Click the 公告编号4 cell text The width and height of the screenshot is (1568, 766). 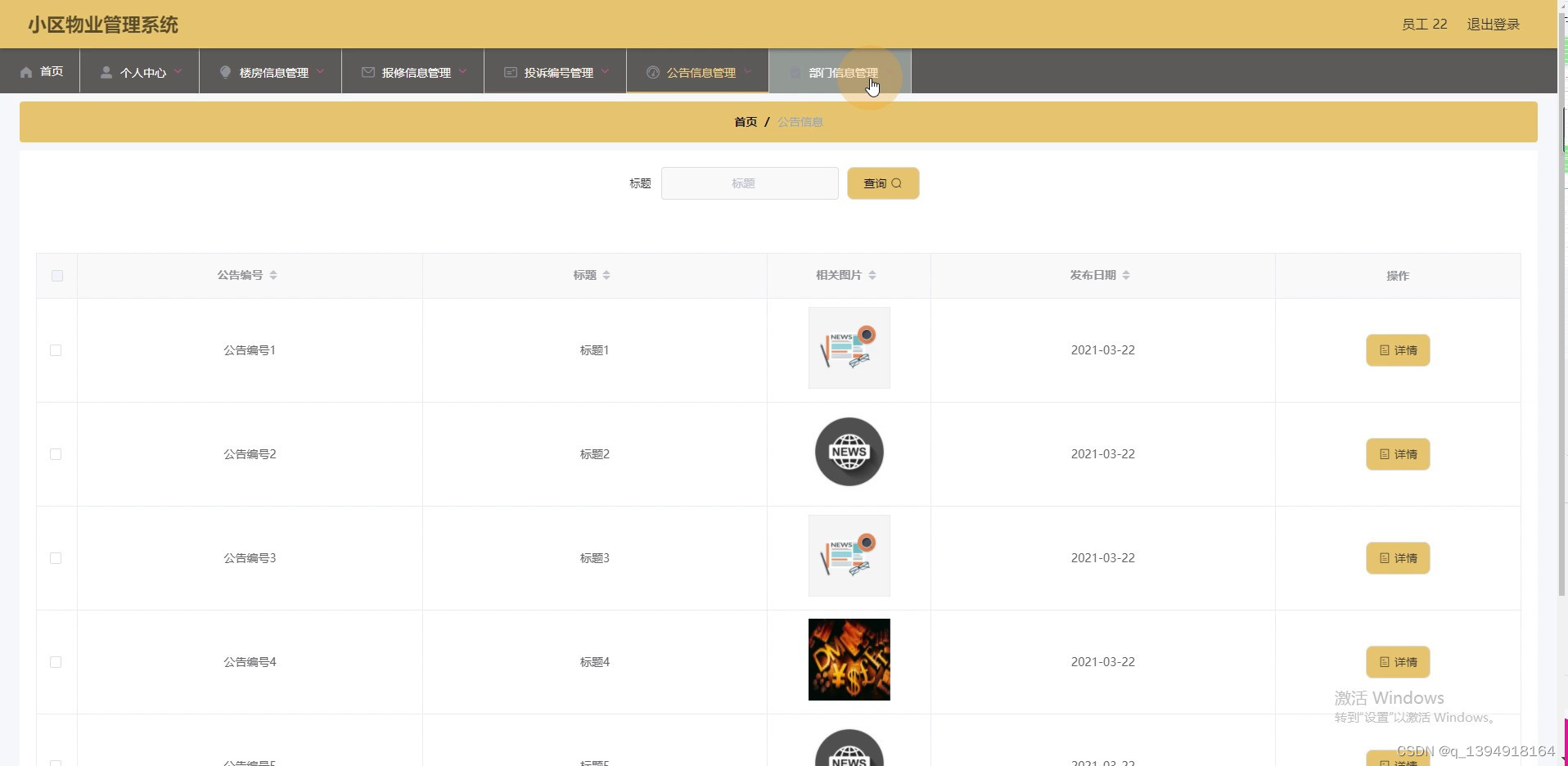pyautogui.click(x=250, y=662)
